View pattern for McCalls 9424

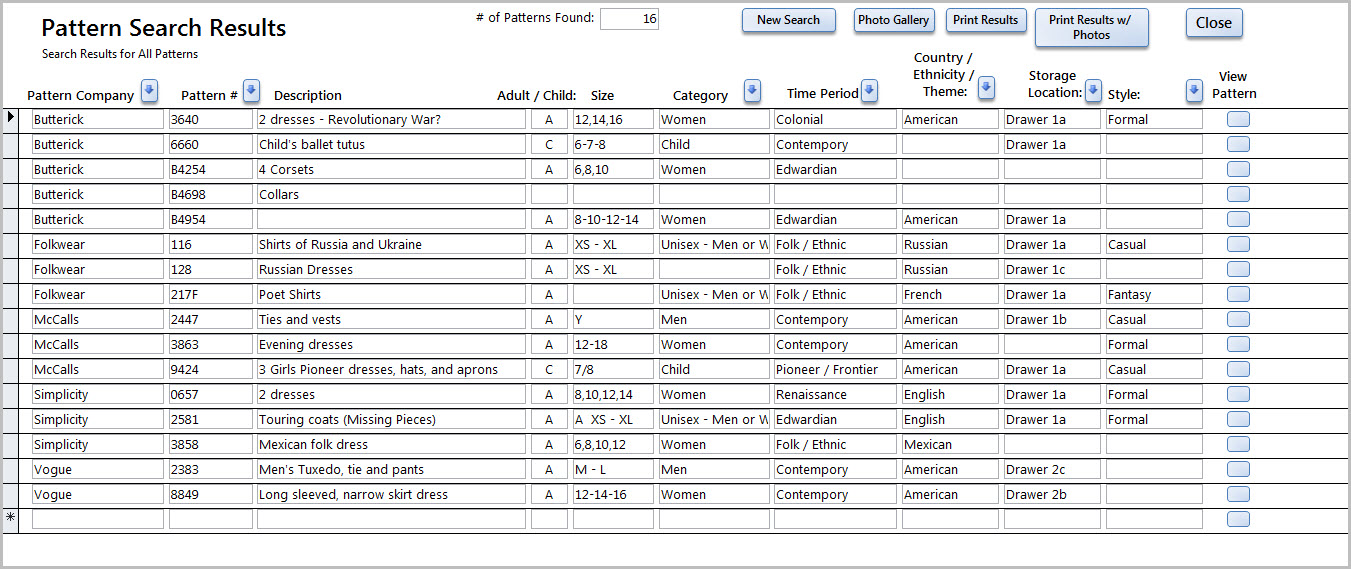(1238, 370)
